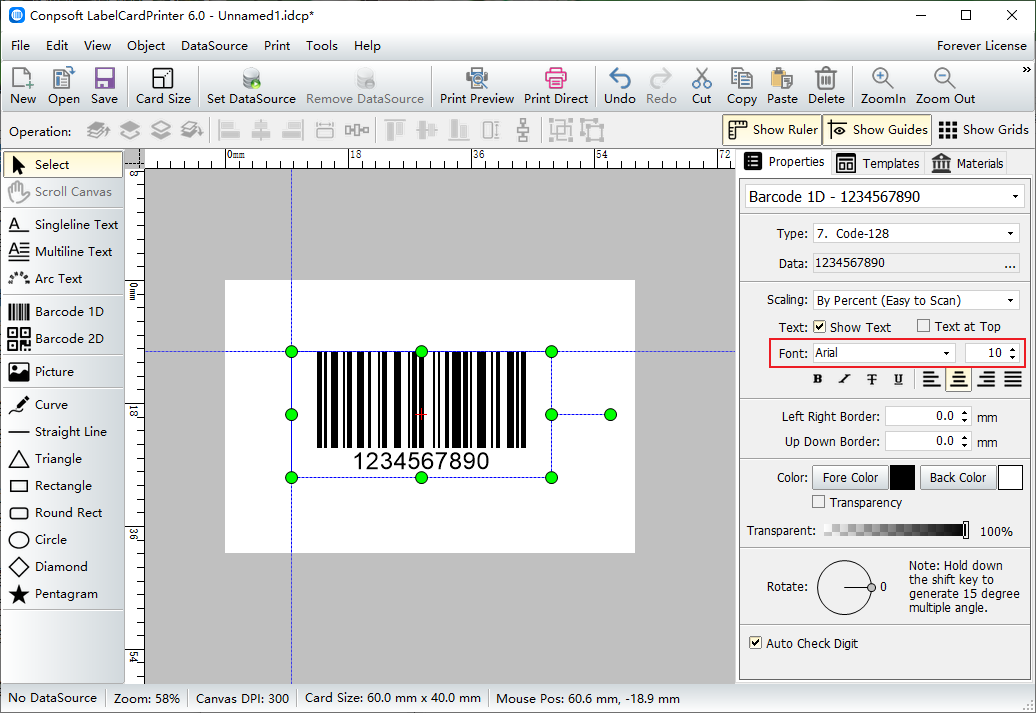The width and height of the screenshot is (1036, 713).
Task: Click the Zoom Out toolbar icon
Action: tap(945, 86)
